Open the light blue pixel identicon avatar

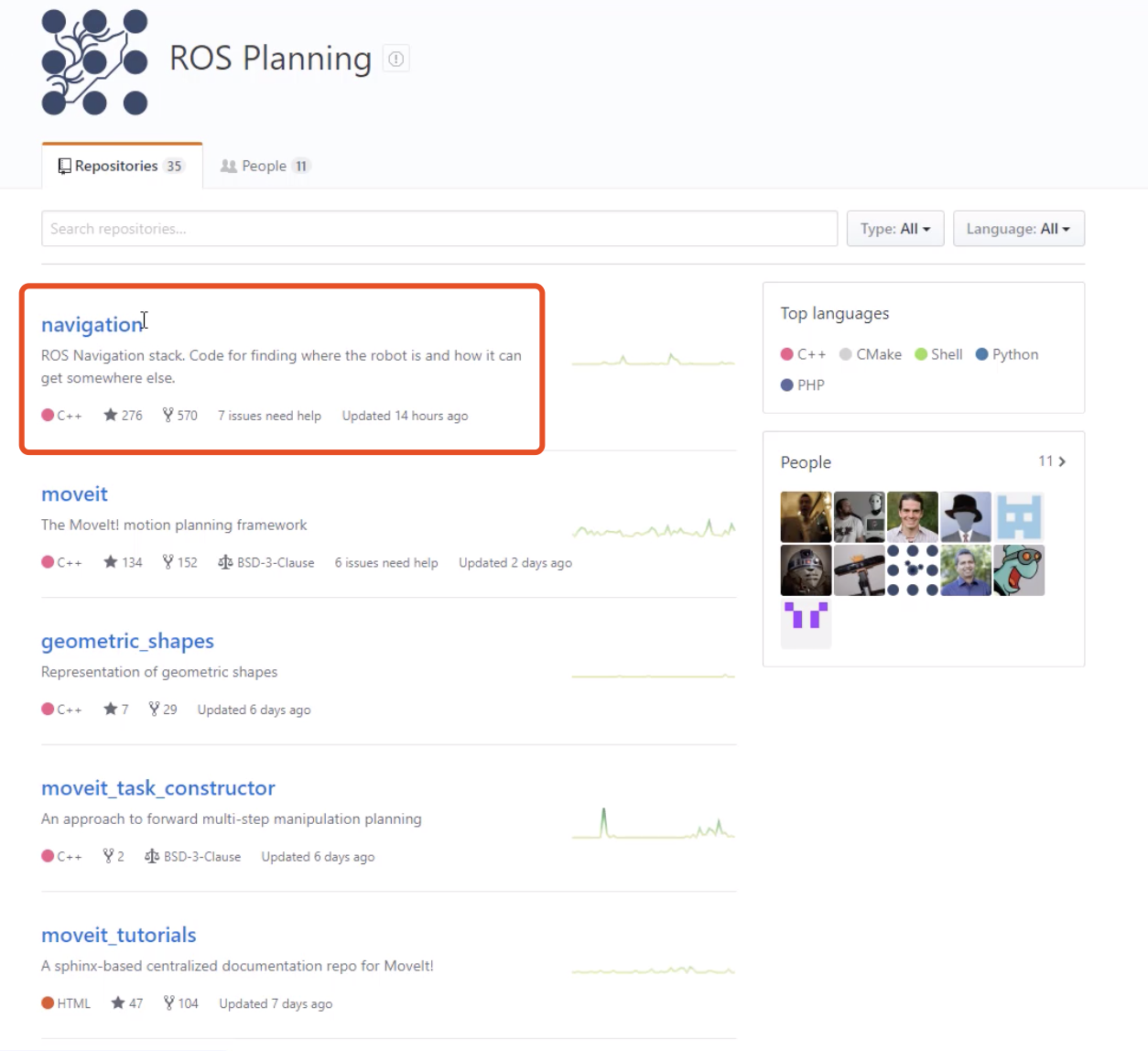1018,516
